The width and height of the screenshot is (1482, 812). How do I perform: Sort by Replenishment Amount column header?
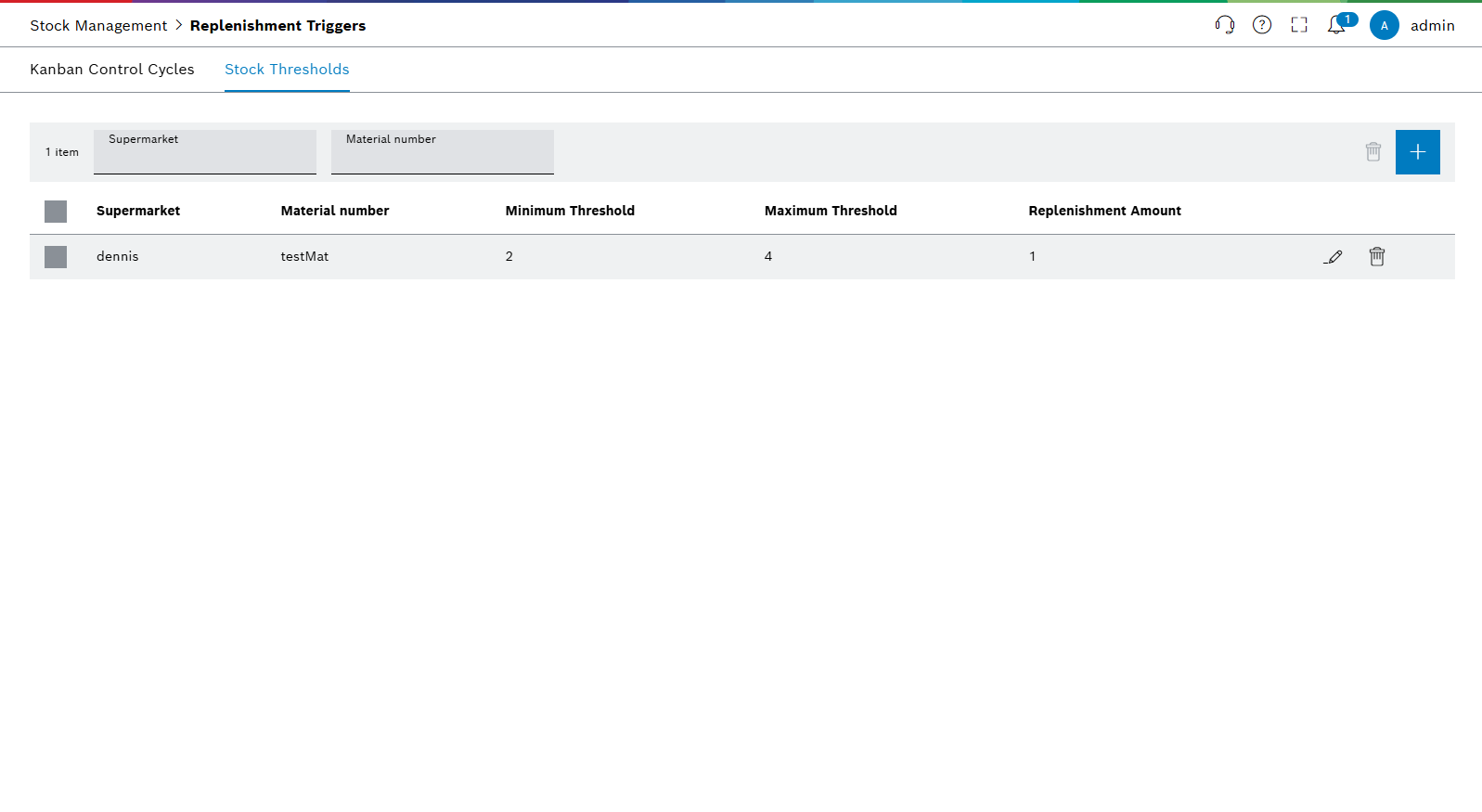tap(1104, 211)
